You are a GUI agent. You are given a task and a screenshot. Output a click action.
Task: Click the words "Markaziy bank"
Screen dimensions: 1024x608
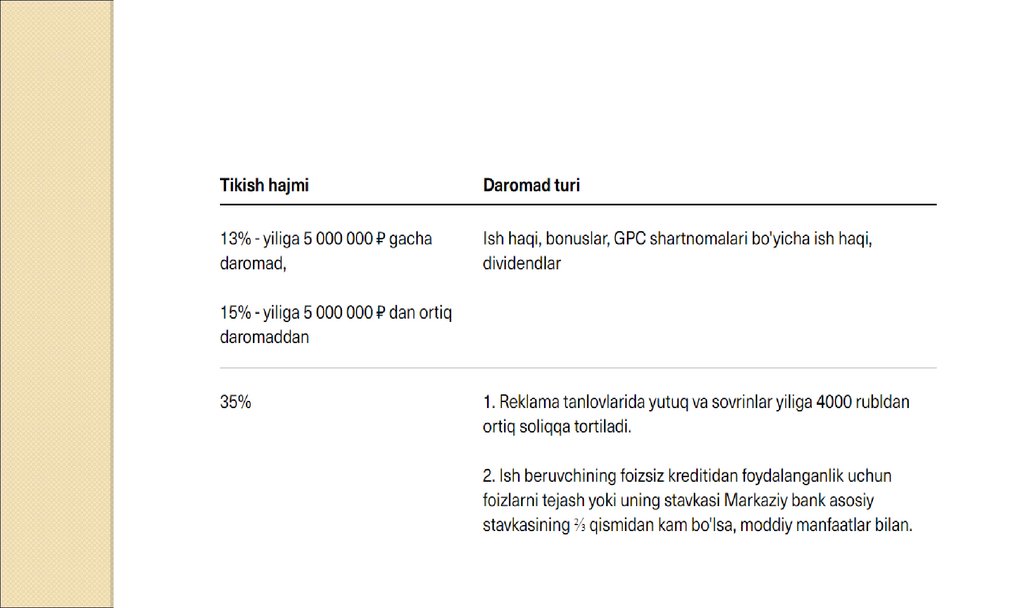[773, 499]
